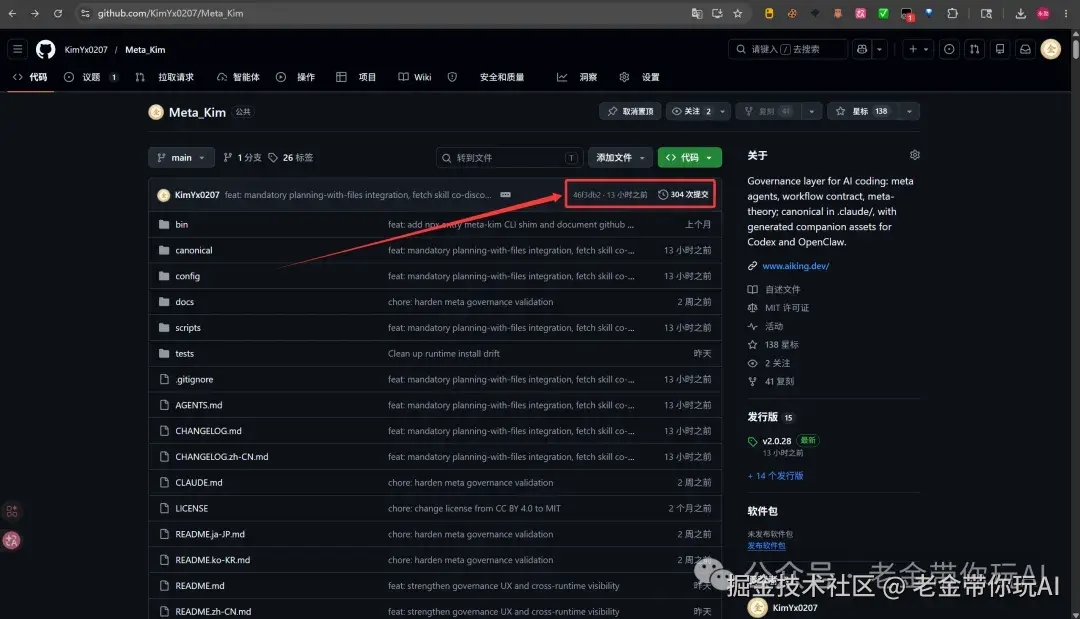Open issues icon in top header

(x=949, y=49)
